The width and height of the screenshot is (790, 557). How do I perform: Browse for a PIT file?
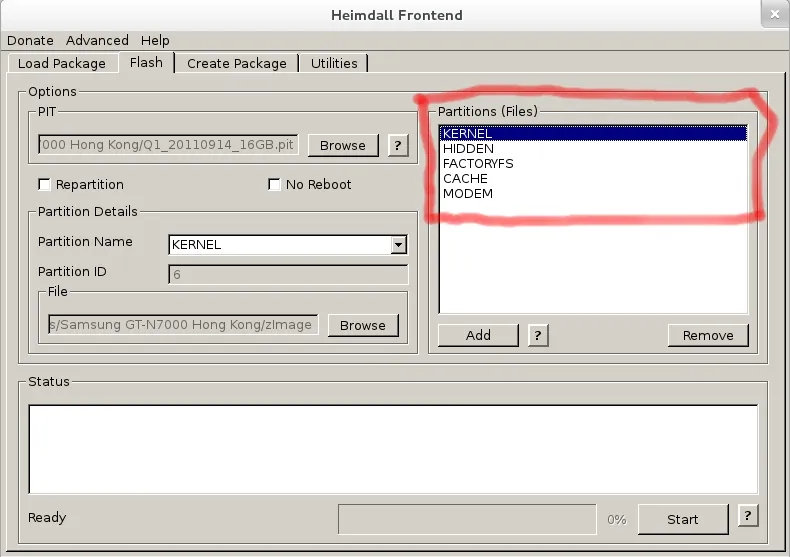[x=343, y=145]
